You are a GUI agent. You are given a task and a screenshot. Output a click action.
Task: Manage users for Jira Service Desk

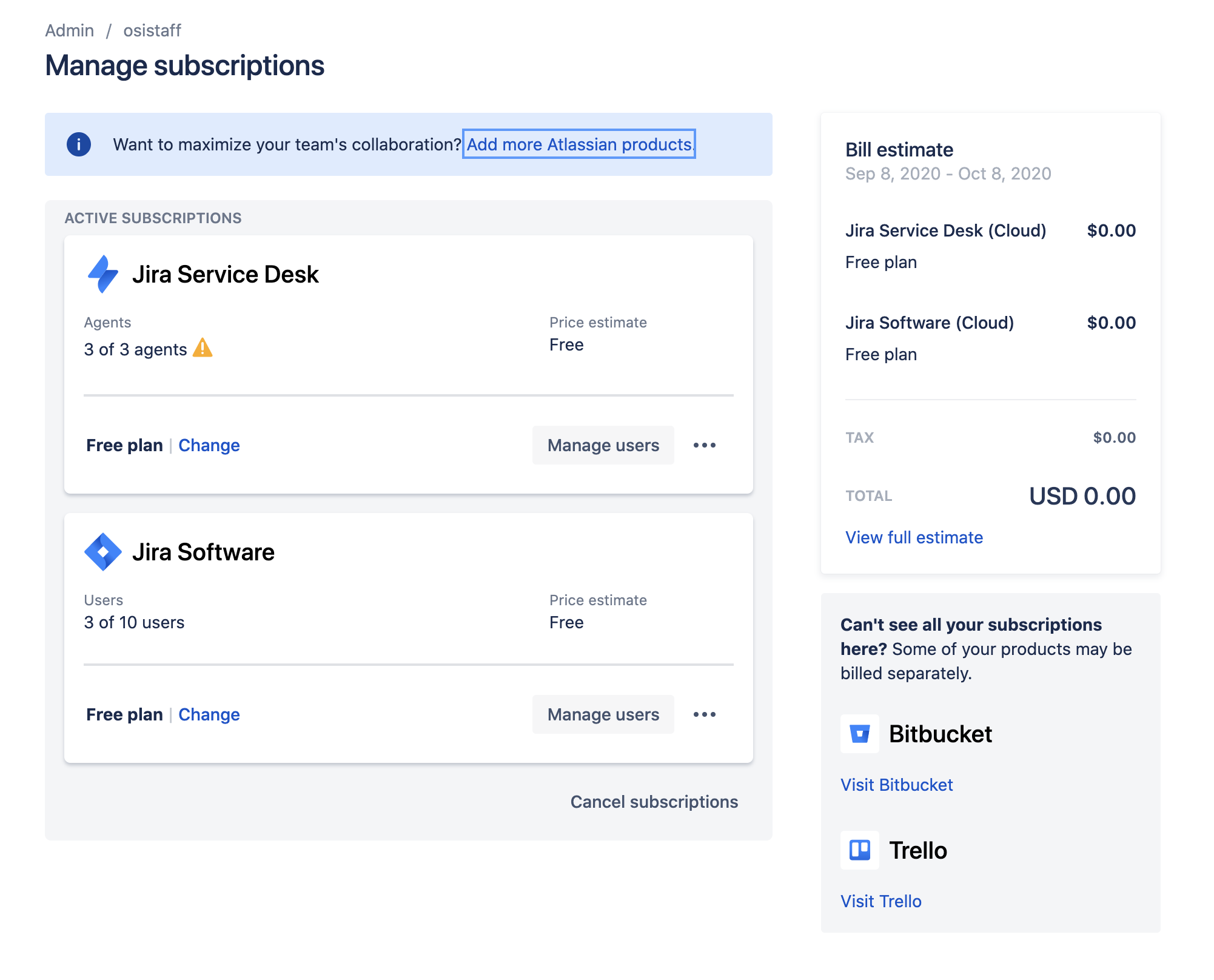[603, 445]
